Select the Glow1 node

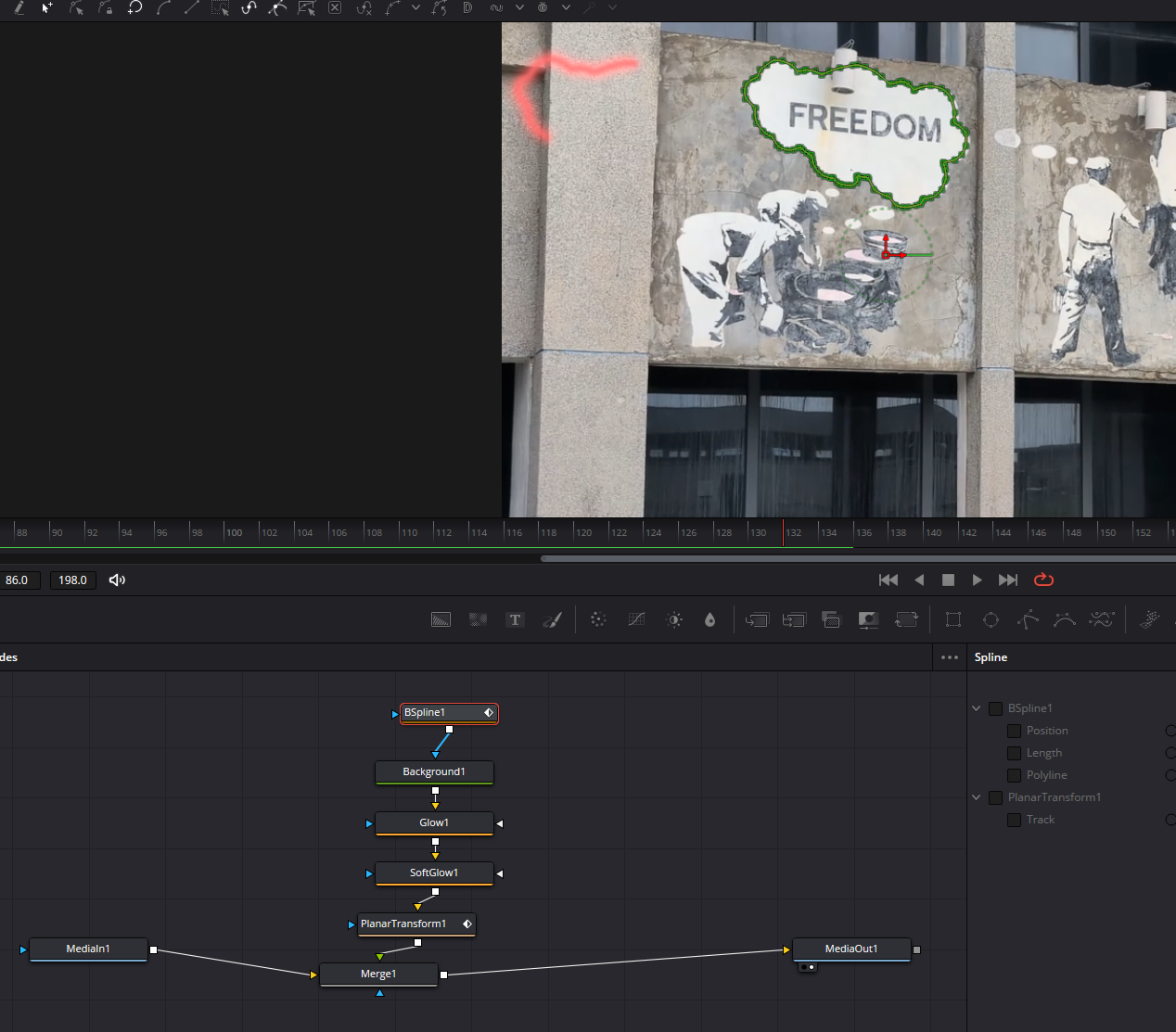[434, 823]
